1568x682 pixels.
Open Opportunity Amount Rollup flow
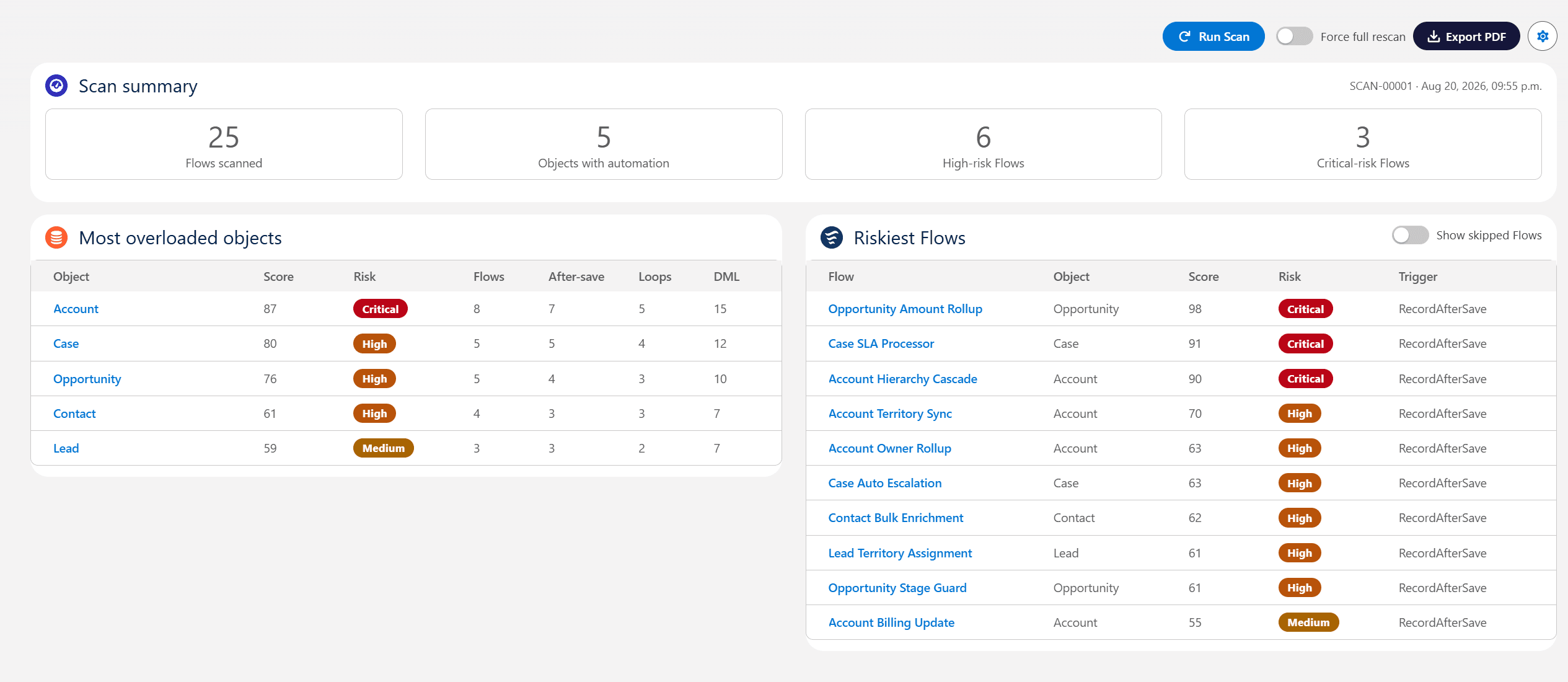pyautogui.click(x=905, y=309)
